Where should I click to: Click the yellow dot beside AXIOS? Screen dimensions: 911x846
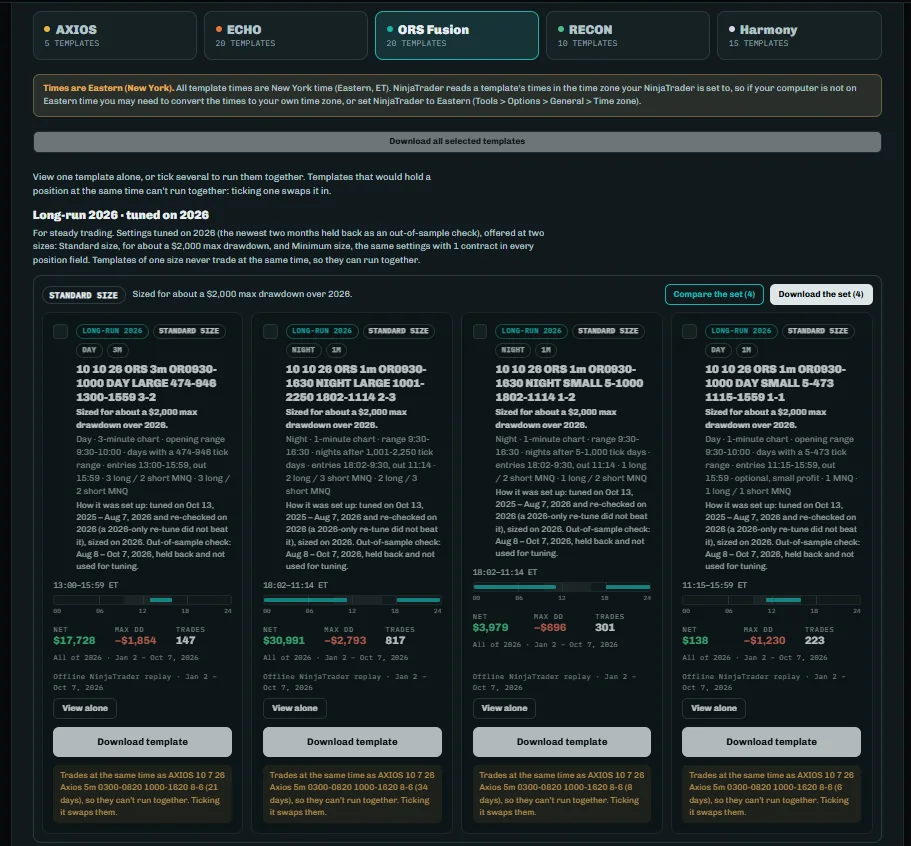click(x=47, y=29)
